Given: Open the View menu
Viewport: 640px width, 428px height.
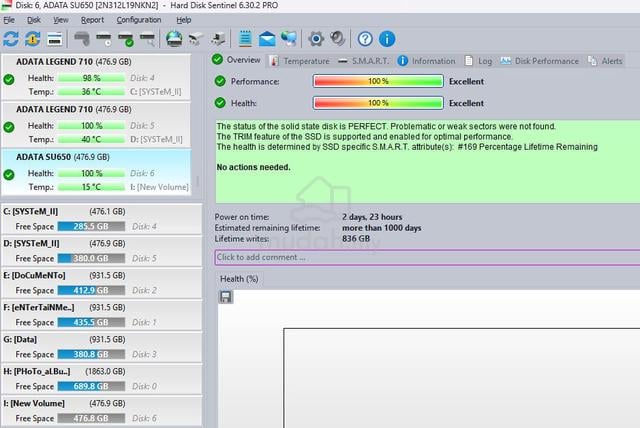Looking at the screenshot, I should tap(60, 20).
